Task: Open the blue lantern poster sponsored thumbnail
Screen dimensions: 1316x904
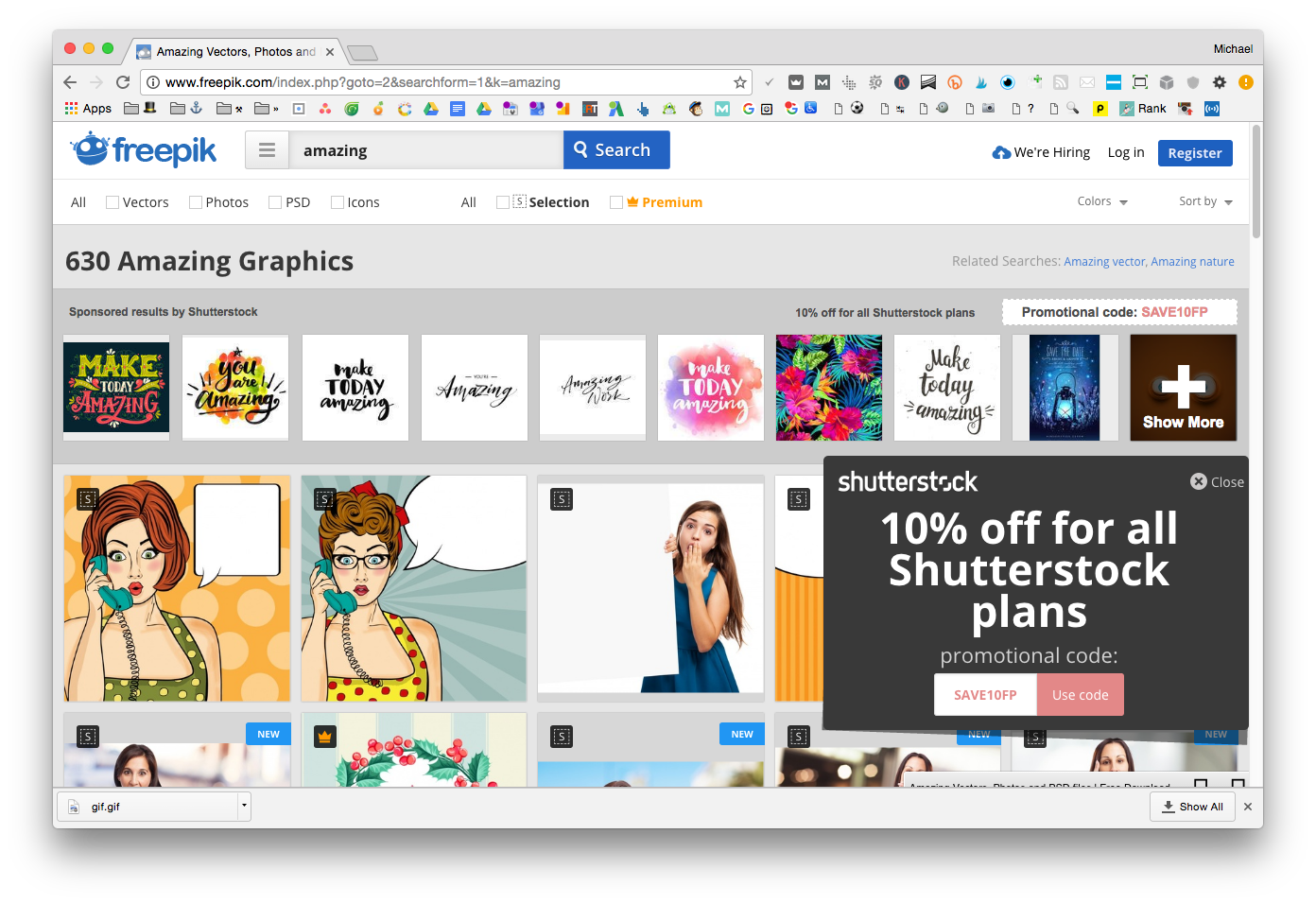Action: (x=1065, y=388)
